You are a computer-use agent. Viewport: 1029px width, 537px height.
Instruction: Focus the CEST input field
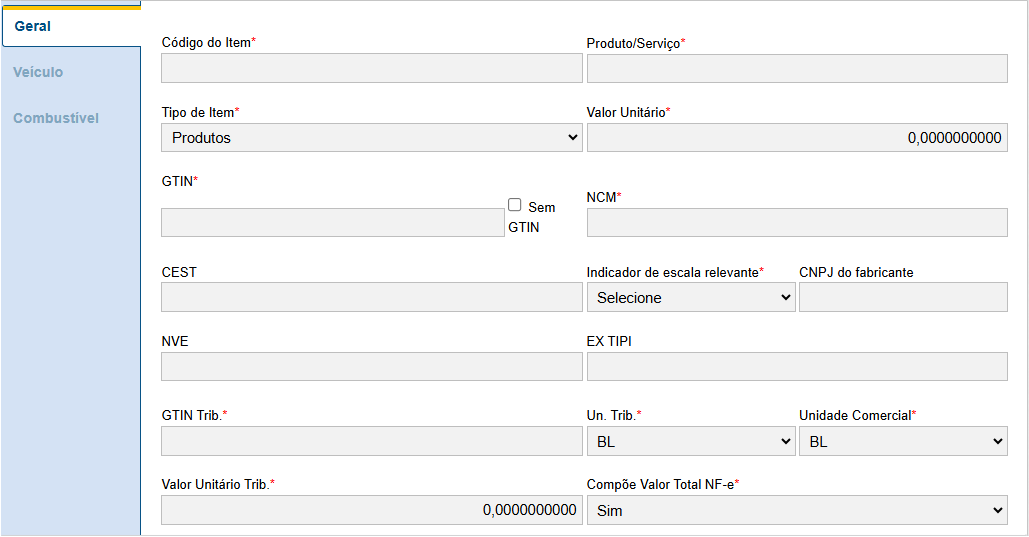(371, 297)
